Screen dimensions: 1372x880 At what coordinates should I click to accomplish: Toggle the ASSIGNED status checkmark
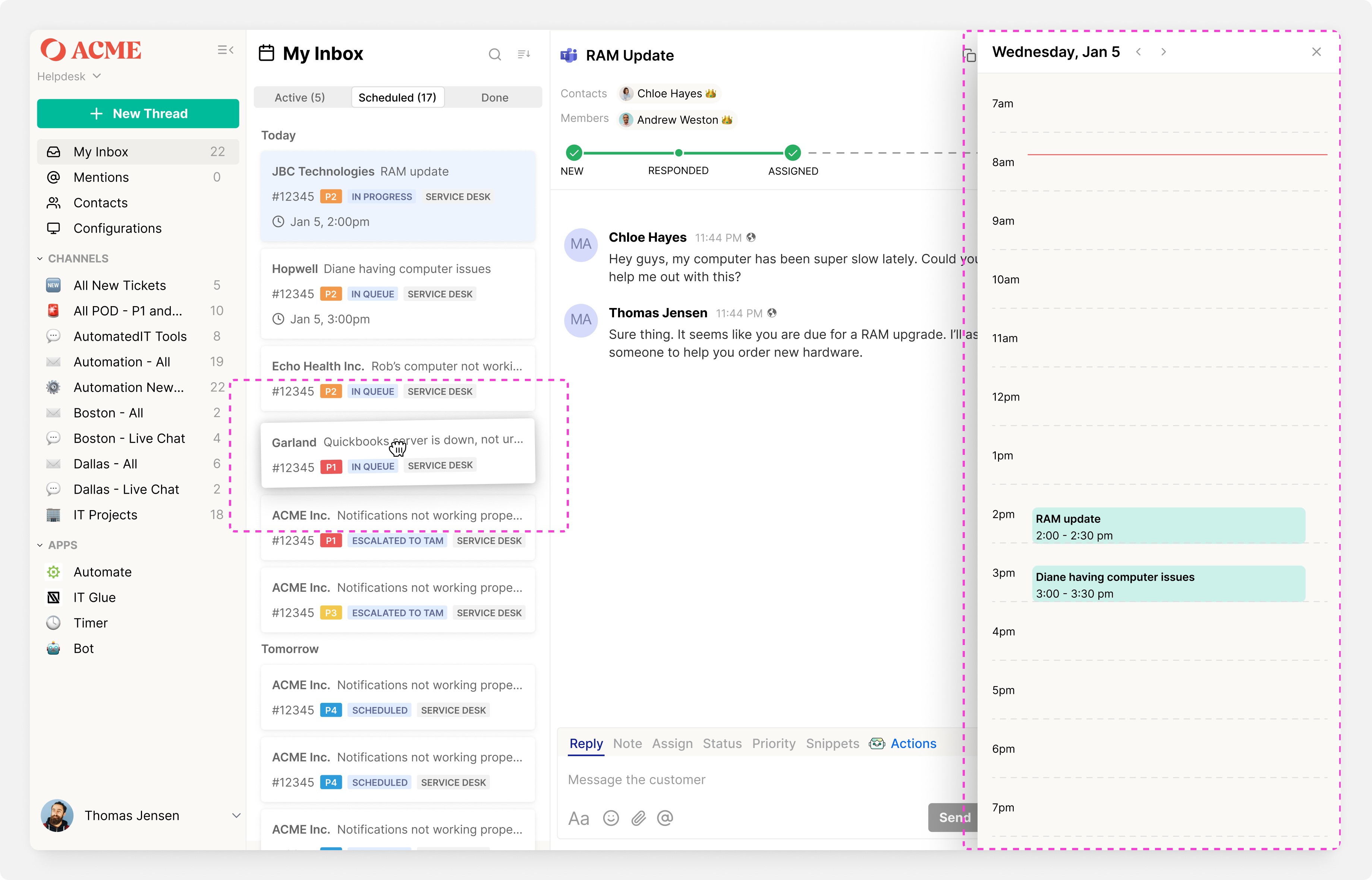pyautogui.click(x=792, y=153)
